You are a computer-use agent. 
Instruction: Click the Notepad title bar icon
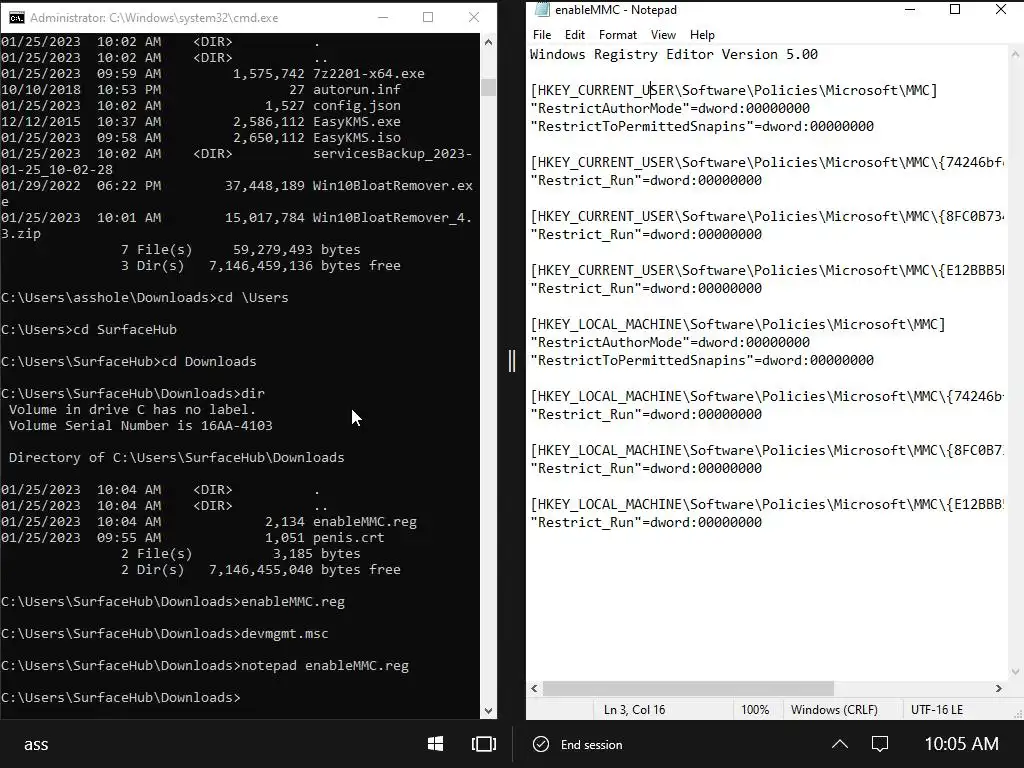pyautogui.click(x=541, y=9)
